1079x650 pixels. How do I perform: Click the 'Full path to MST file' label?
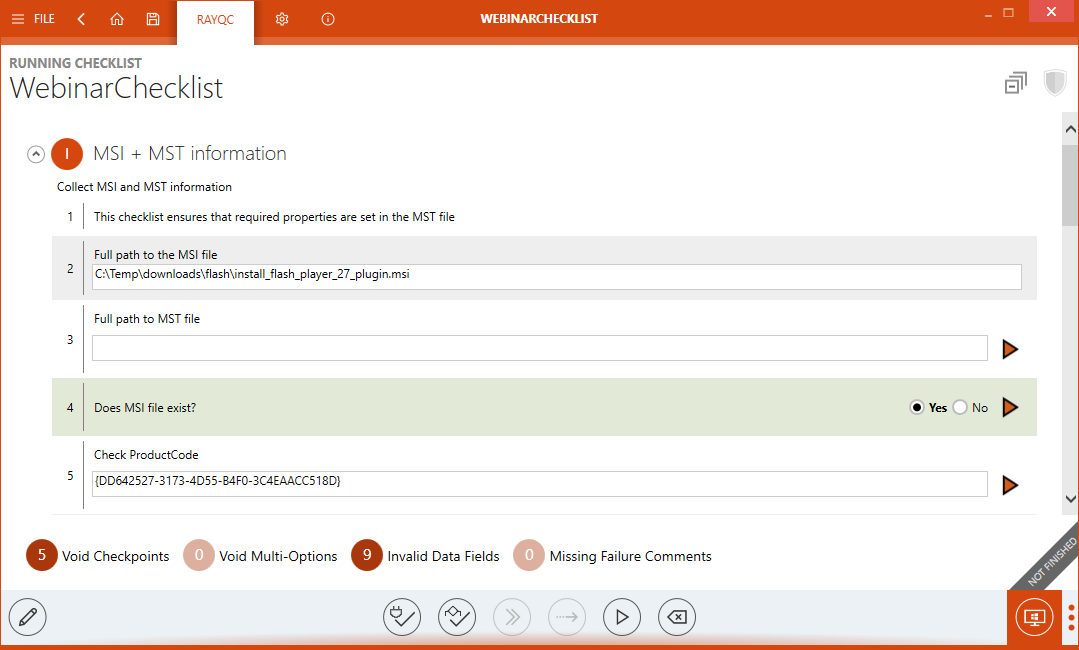(x=147, y=319)
